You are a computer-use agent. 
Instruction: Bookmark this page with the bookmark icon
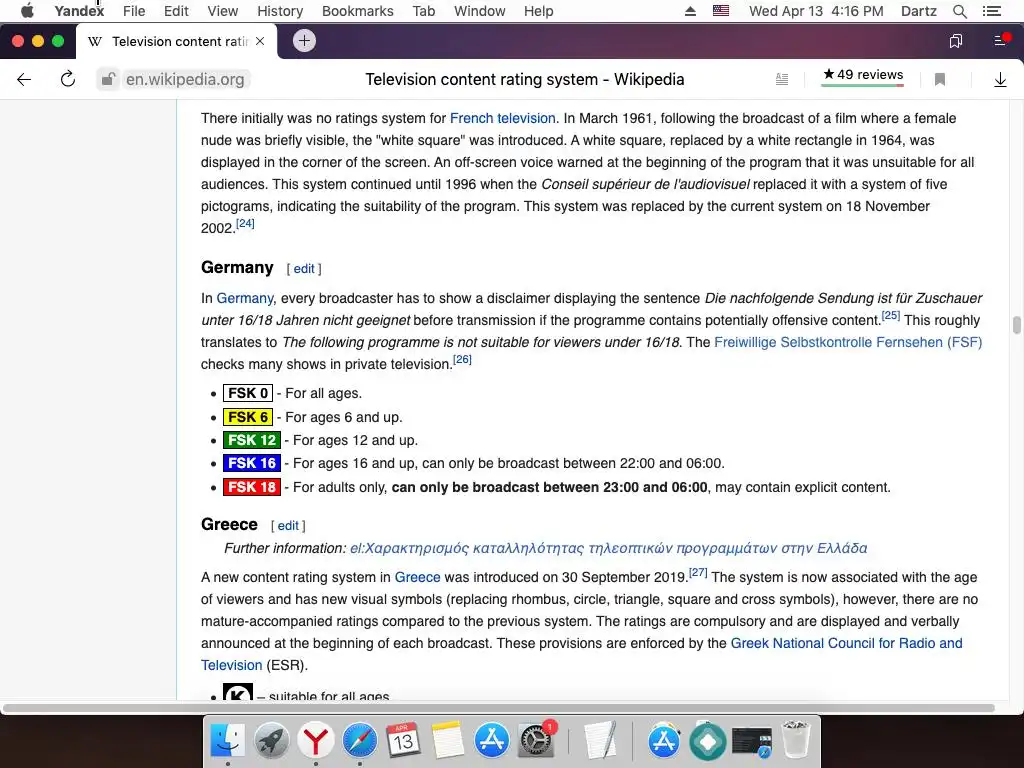pos(940,80)
